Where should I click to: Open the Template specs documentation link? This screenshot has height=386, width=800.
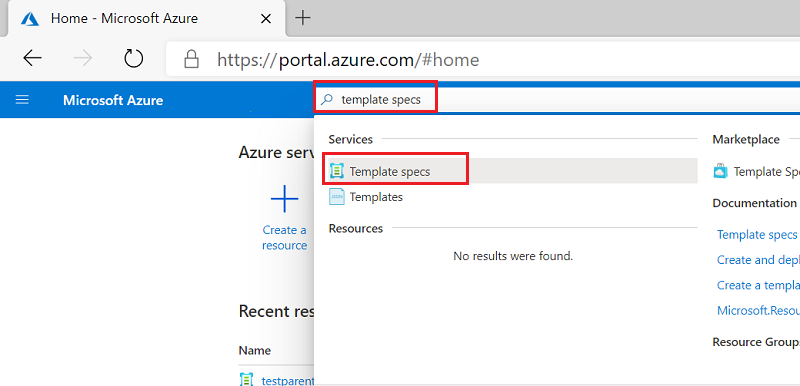point(757,235)
